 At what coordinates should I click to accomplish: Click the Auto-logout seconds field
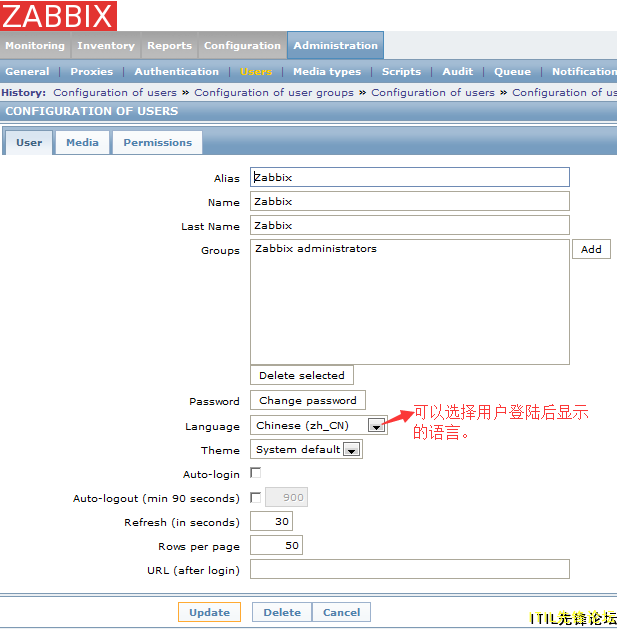pyautogui.click(x=286, y=497)
